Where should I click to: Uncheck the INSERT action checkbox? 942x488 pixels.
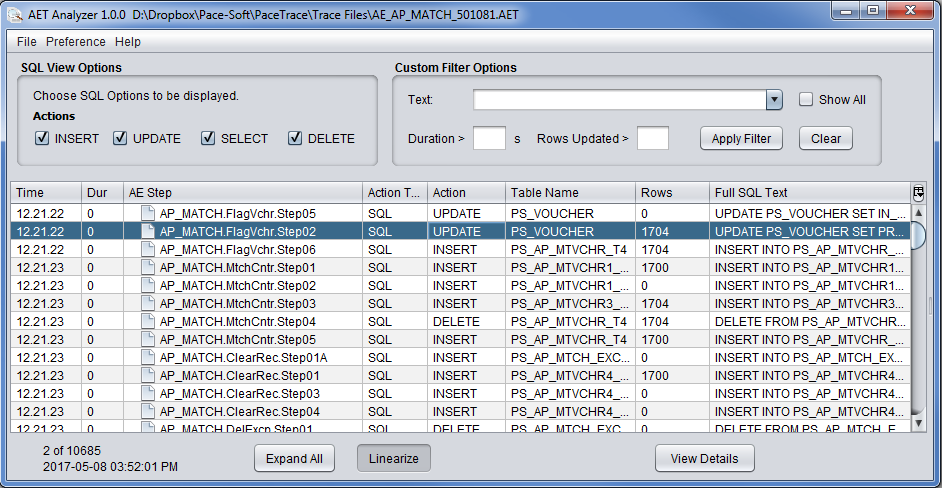pos(42,139)
